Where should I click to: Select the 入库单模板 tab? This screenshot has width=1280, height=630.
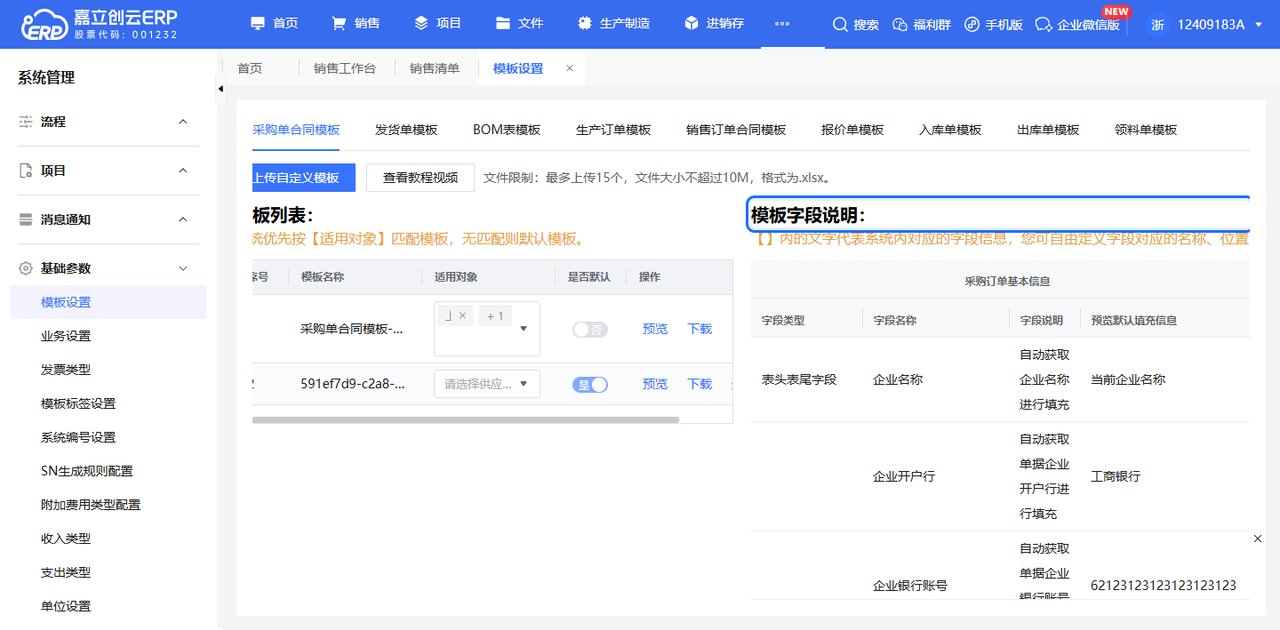click(x=950, y=130)
